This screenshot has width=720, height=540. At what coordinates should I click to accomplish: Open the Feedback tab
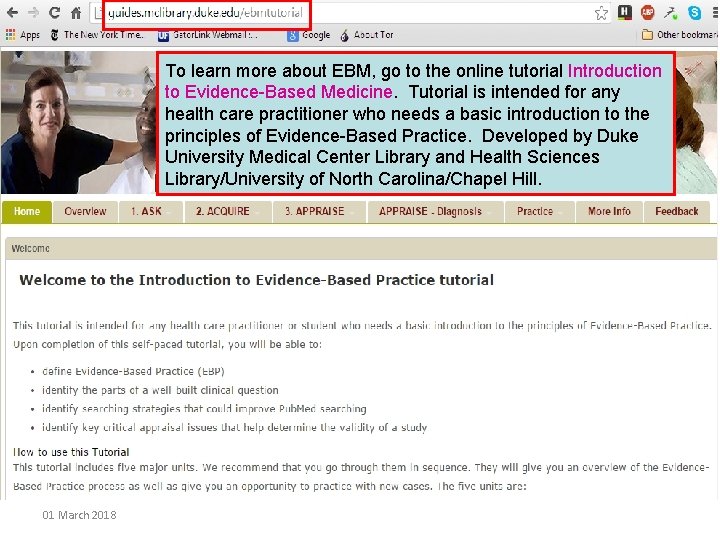point(677,212)
